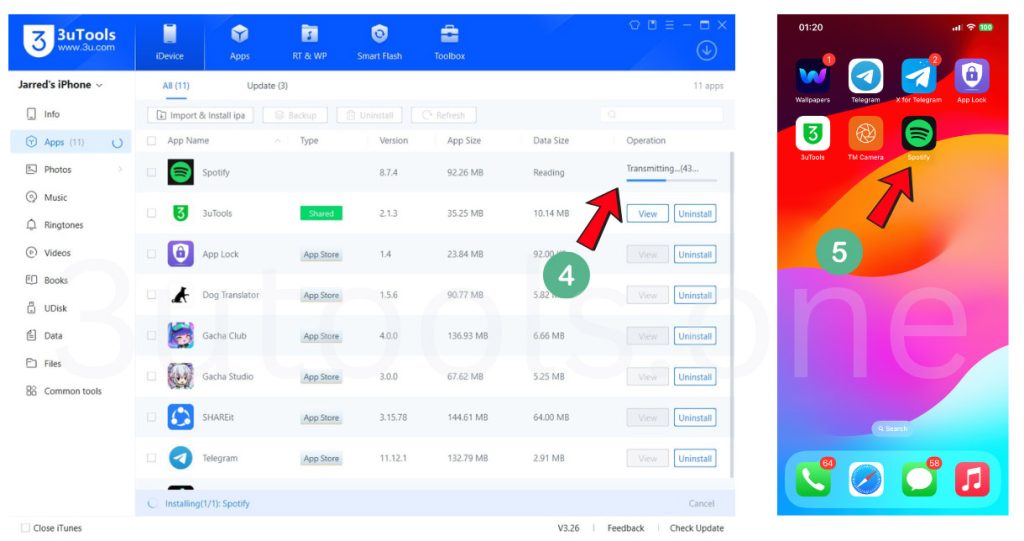
Task: Open the iDevice tab
Action: point(170,42)
